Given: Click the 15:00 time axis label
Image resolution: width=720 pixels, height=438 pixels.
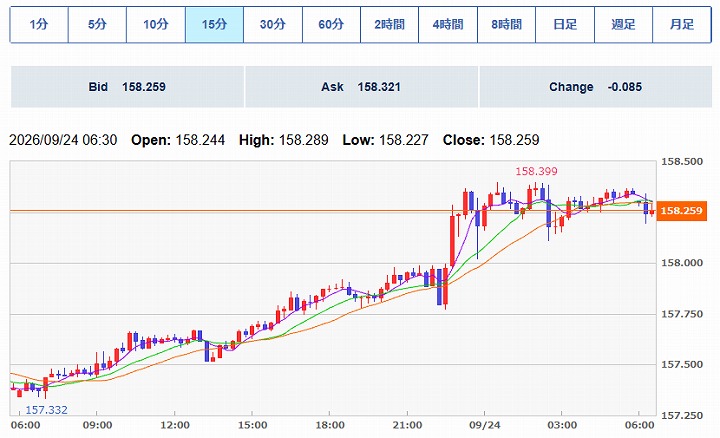Looking at the screenshot, I should pos(253,425).
